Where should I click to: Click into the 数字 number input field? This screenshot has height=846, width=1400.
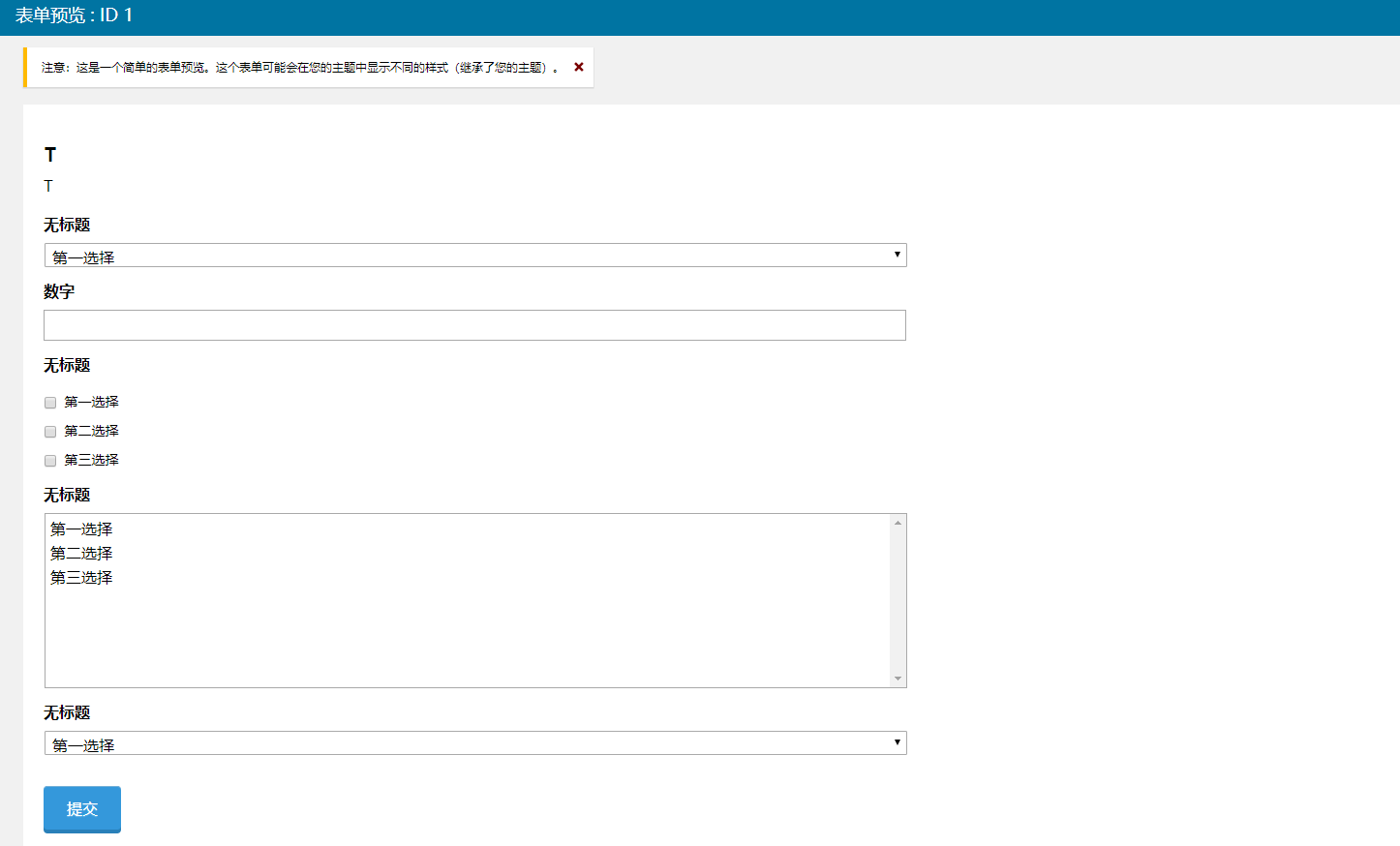(474, 325)
